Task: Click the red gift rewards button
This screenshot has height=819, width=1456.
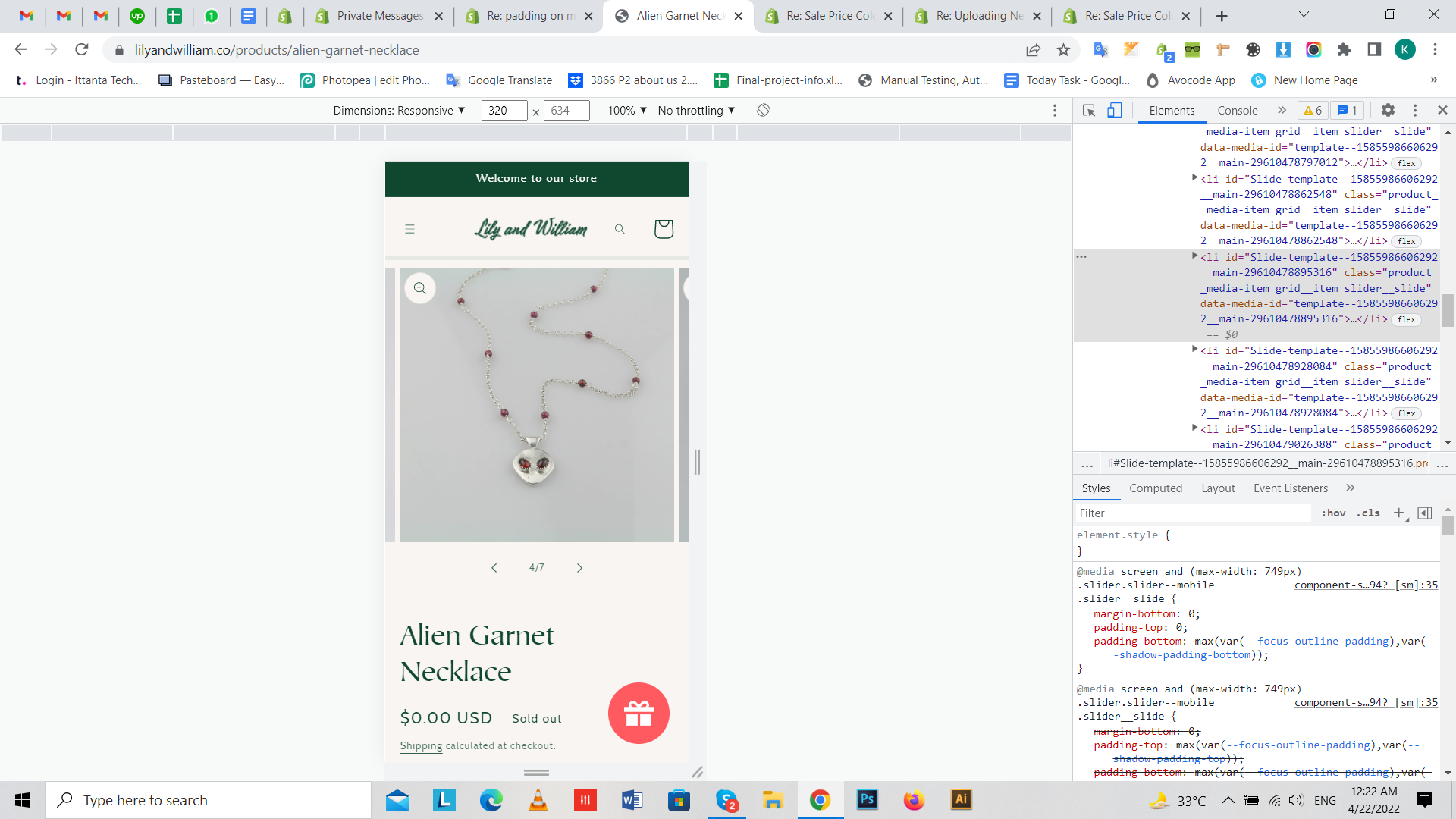Action: tap(639, 714)
